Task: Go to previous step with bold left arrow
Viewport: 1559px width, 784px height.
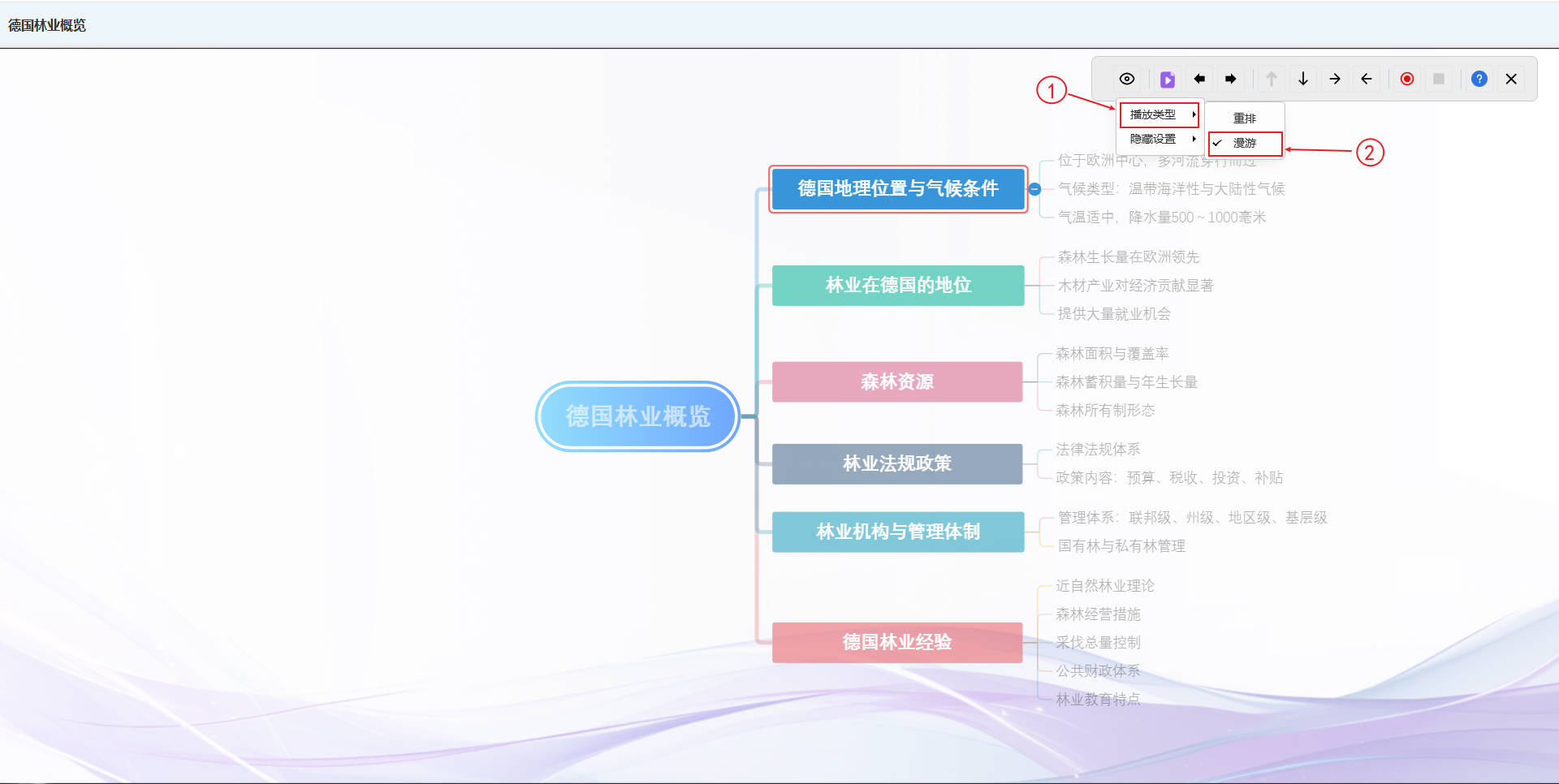Action: coord(1199,79)
